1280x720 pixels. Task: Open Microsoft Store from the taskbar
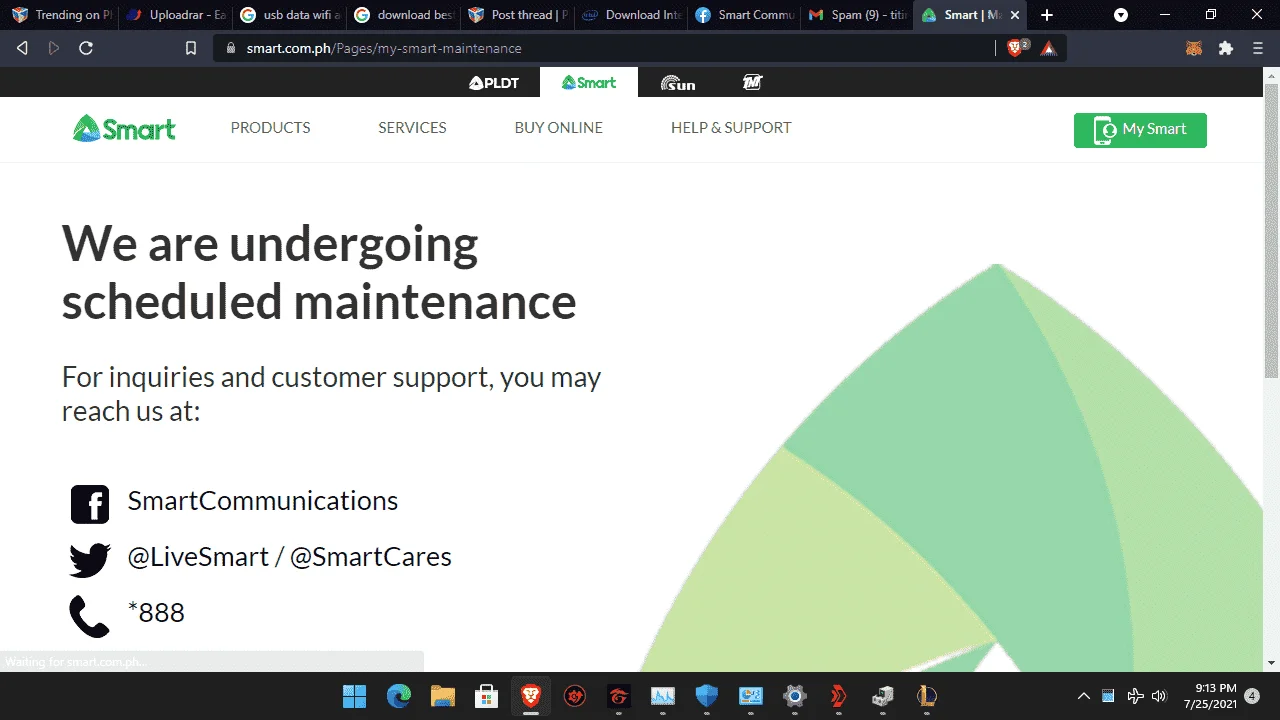[x=487, y=696]
